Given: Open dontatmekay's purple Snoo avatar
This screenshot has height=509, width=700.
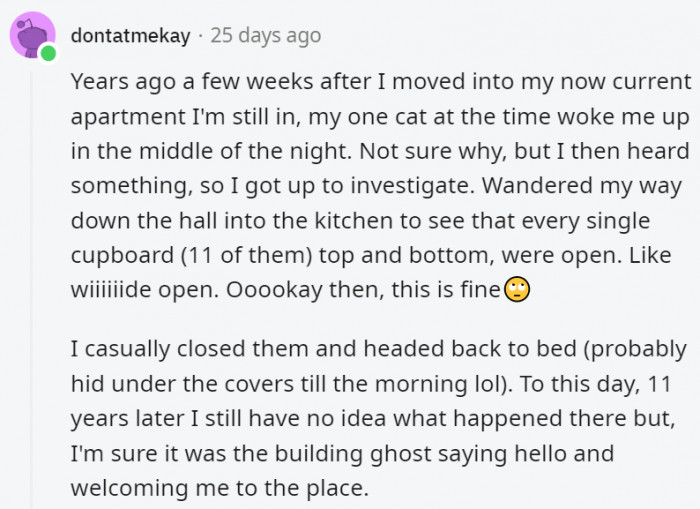Looking at the screenshot, I should (32, 35).
